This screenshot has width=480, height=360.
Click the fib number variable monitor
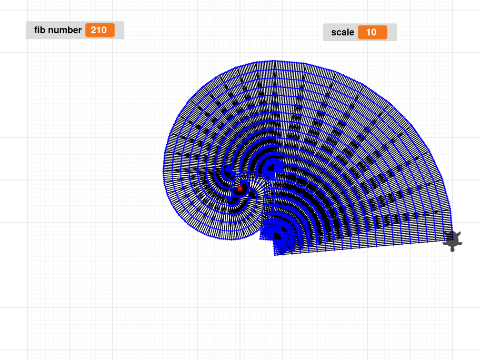75,30
